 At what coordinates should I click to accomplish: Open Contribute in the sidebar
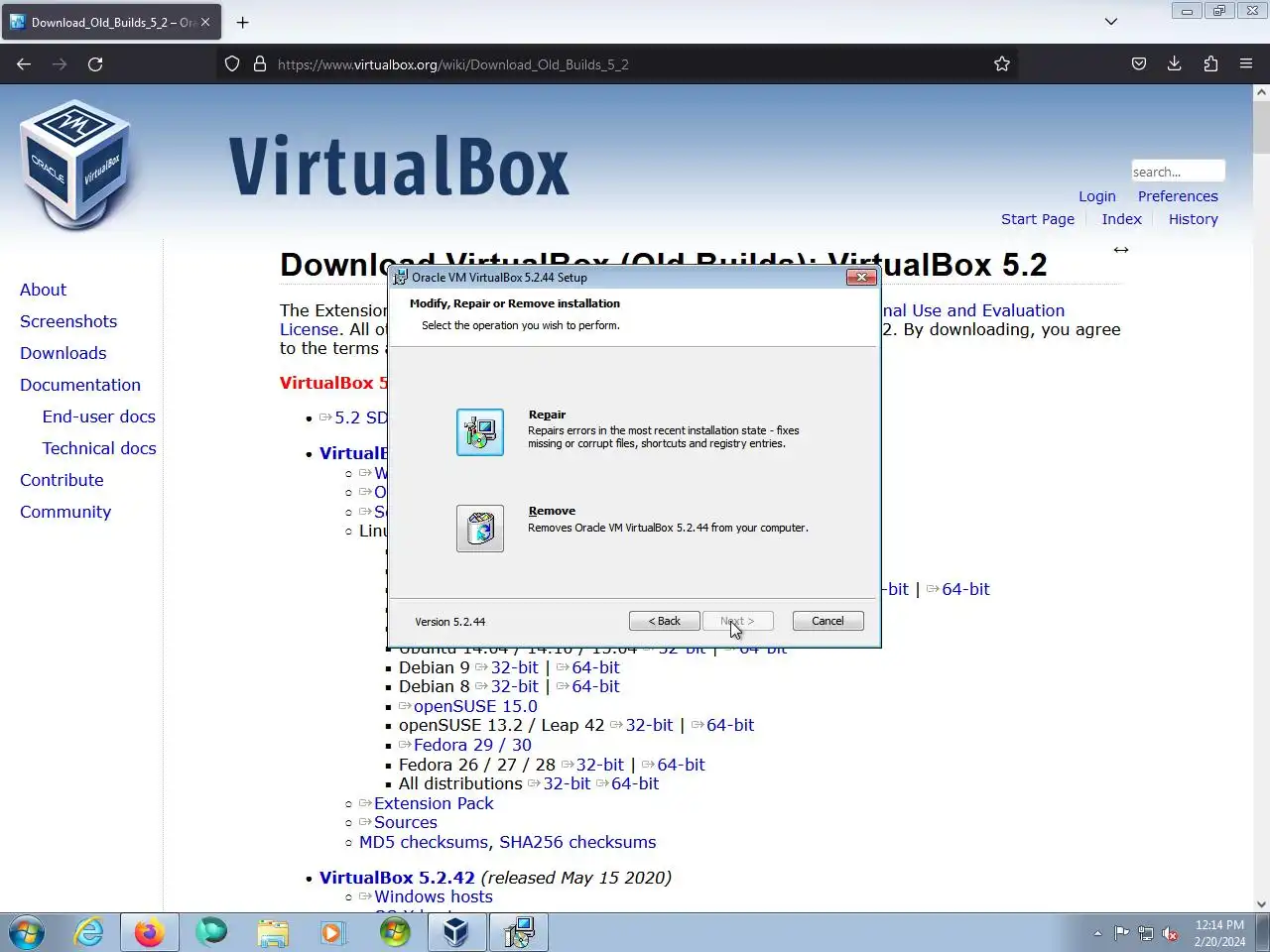point(62,480)
